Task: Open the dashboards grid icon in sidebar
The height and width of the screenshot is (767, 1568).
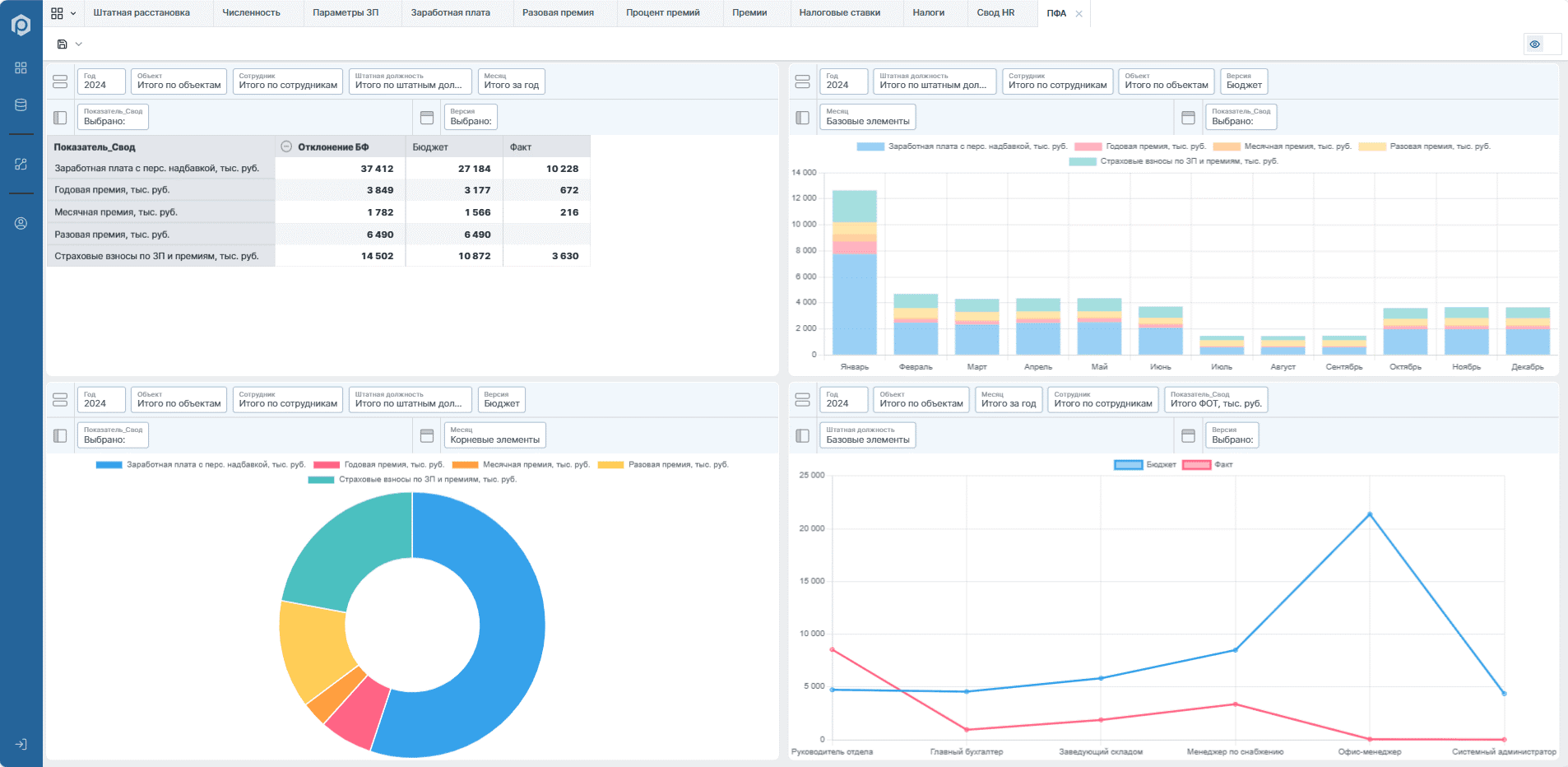Action: coord(21,67)
